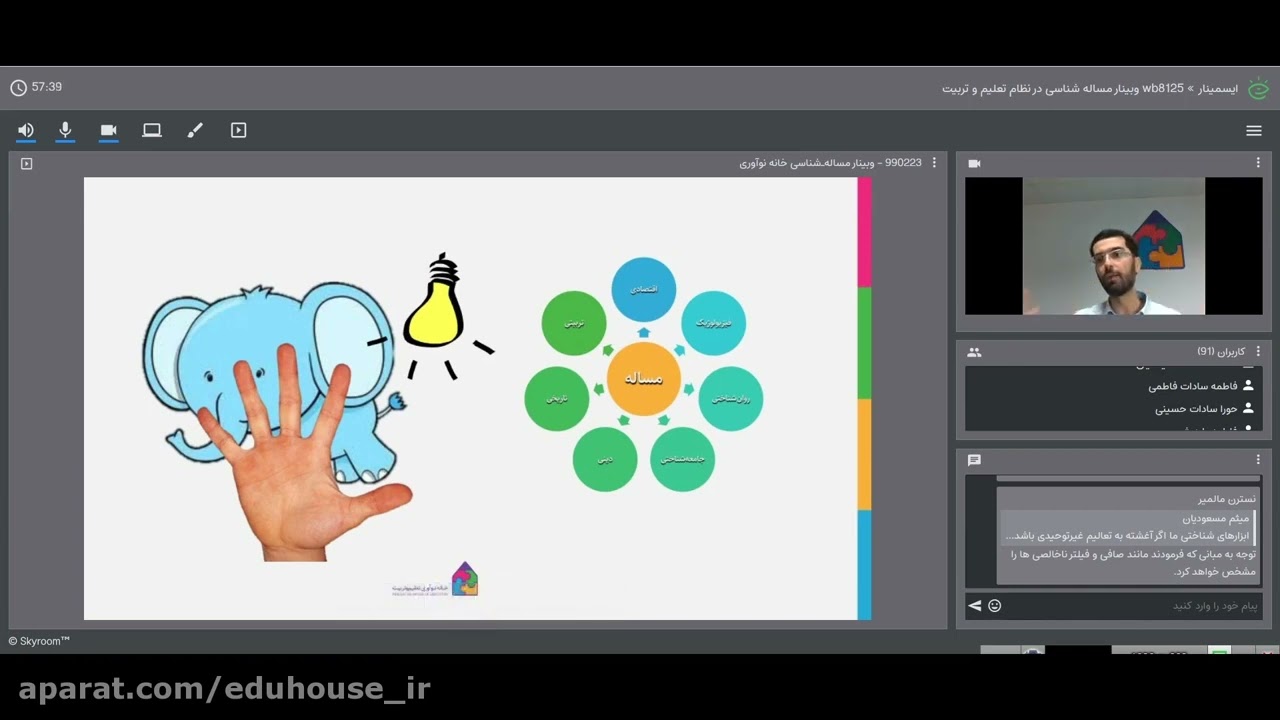Select user فاطمه سادات فاطمی
The image size is (1280, 720).
[1193, 386]
